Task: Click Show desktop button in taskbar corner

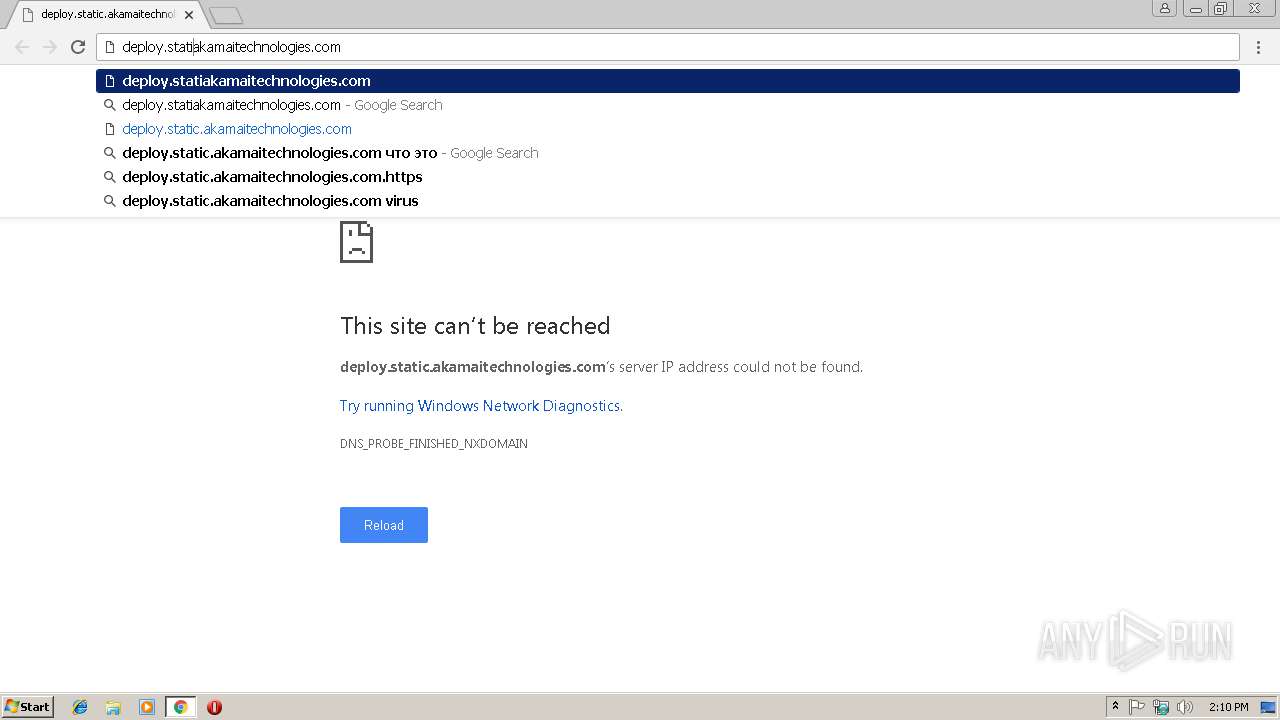Action: click(1268, 707)
